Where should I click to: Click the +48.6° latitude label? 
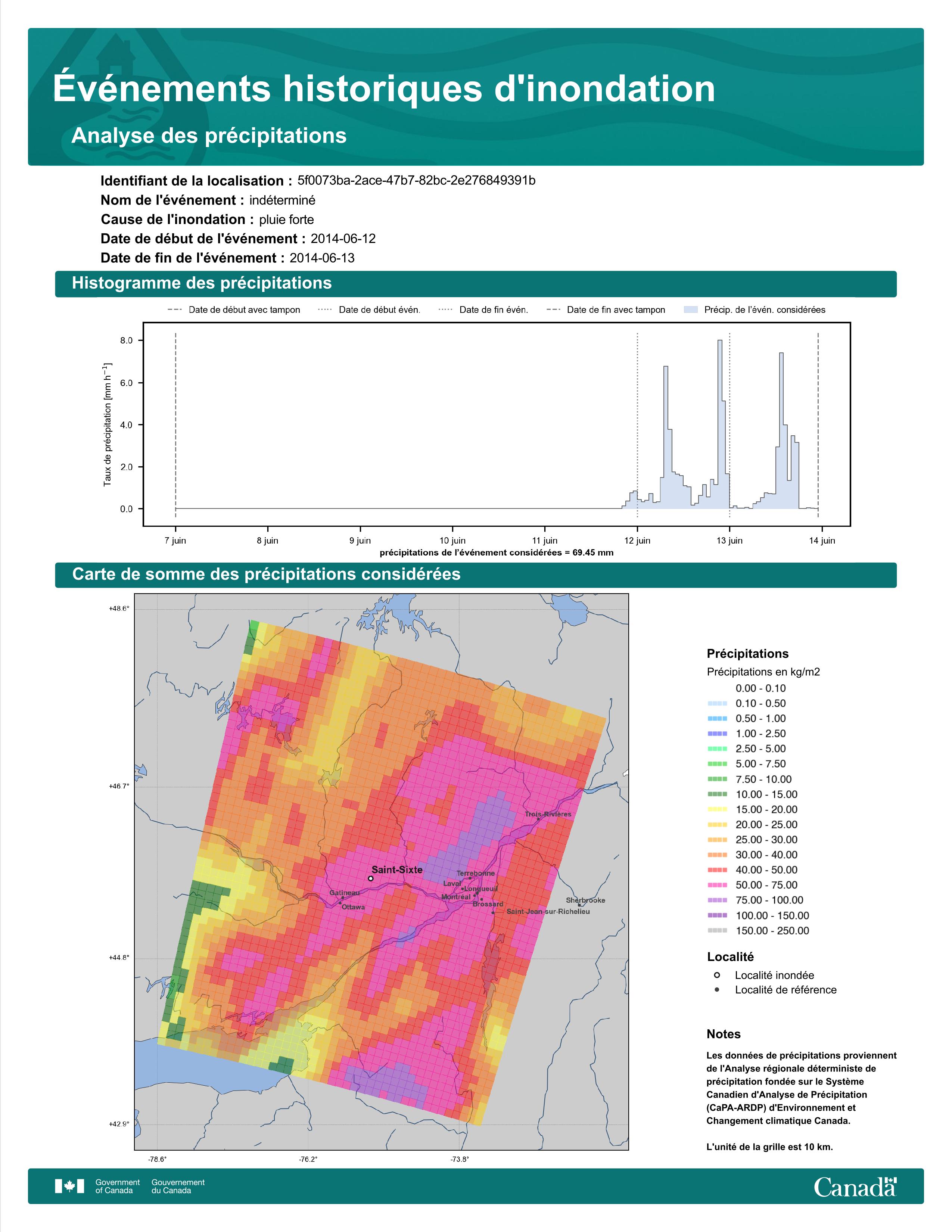(119, 609)
